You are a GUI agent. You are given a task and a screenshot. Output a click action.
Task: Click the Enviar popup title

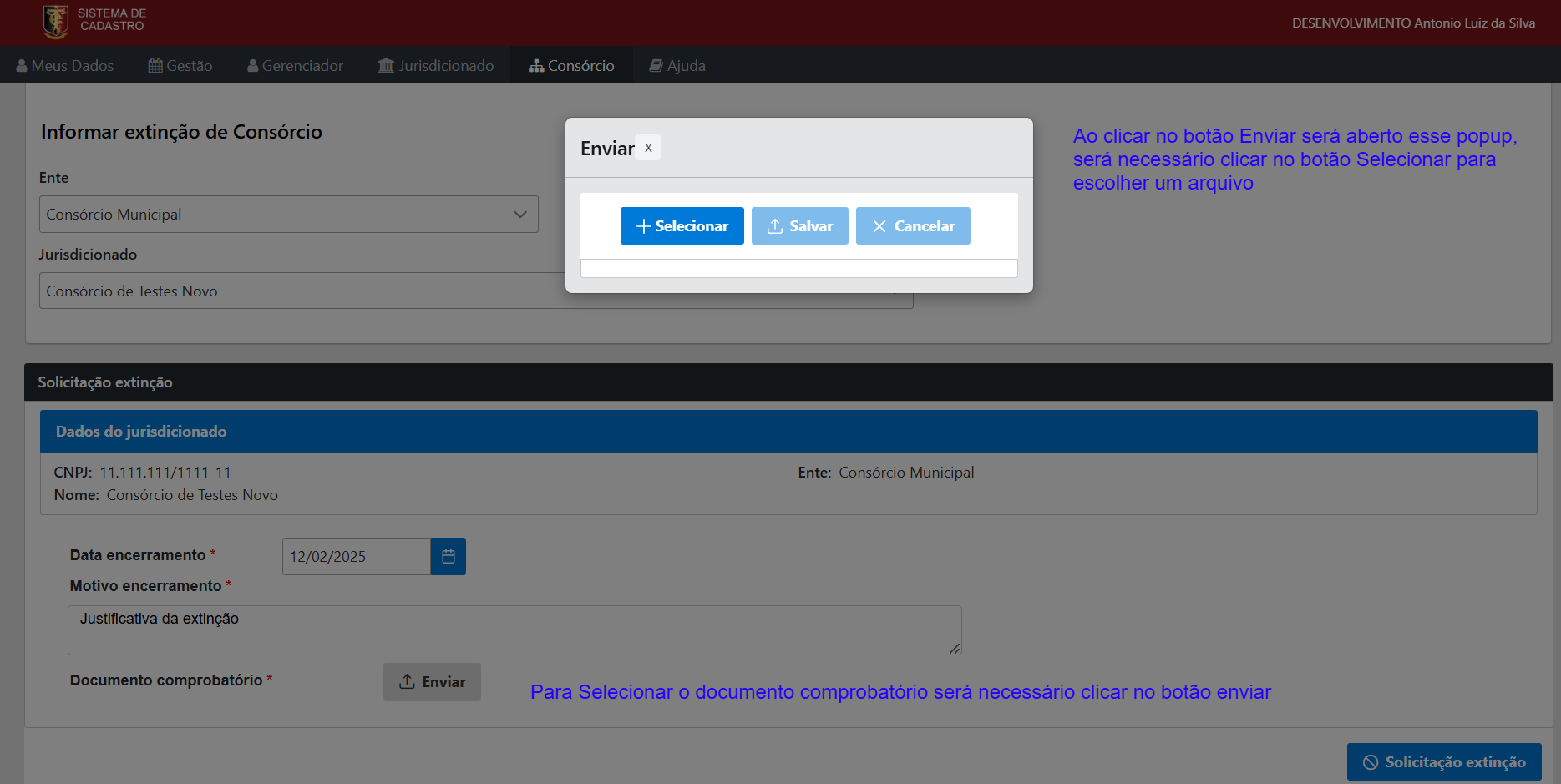point(607,149)
